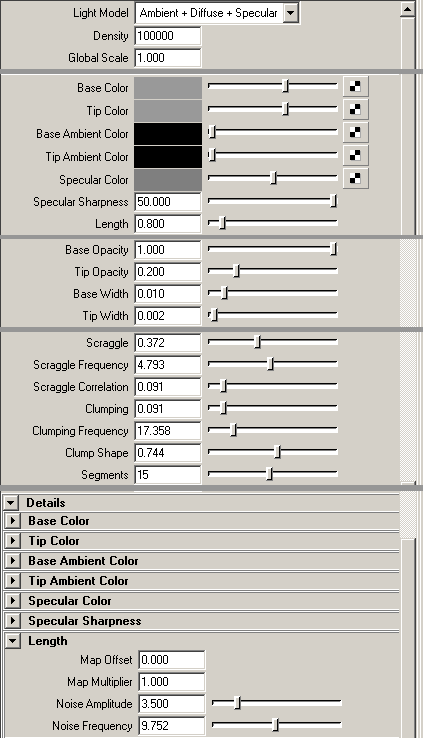Click the Tip Ambient Color black swatch
The image size is (423, 738).
tap(168, 157)
